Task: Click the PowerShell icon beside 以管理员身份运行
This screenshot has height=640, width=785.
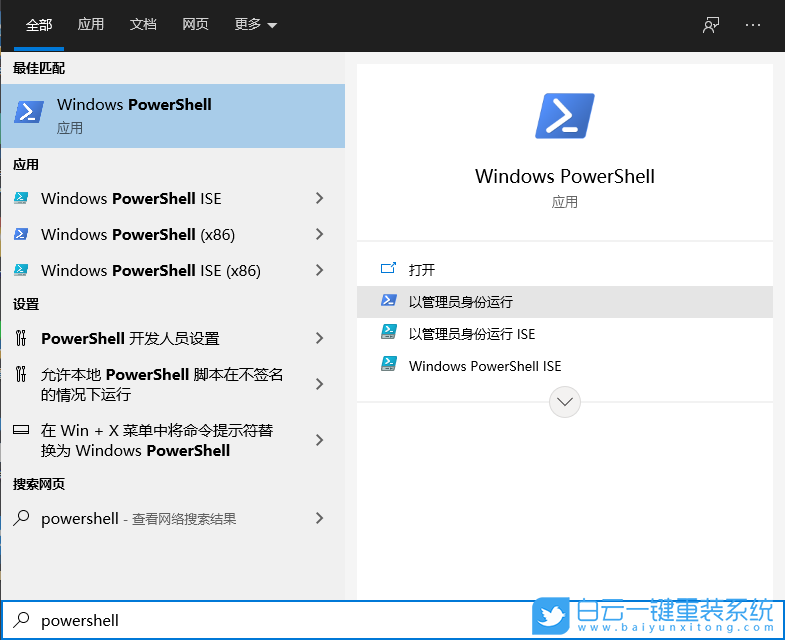Action: (388, 300)
